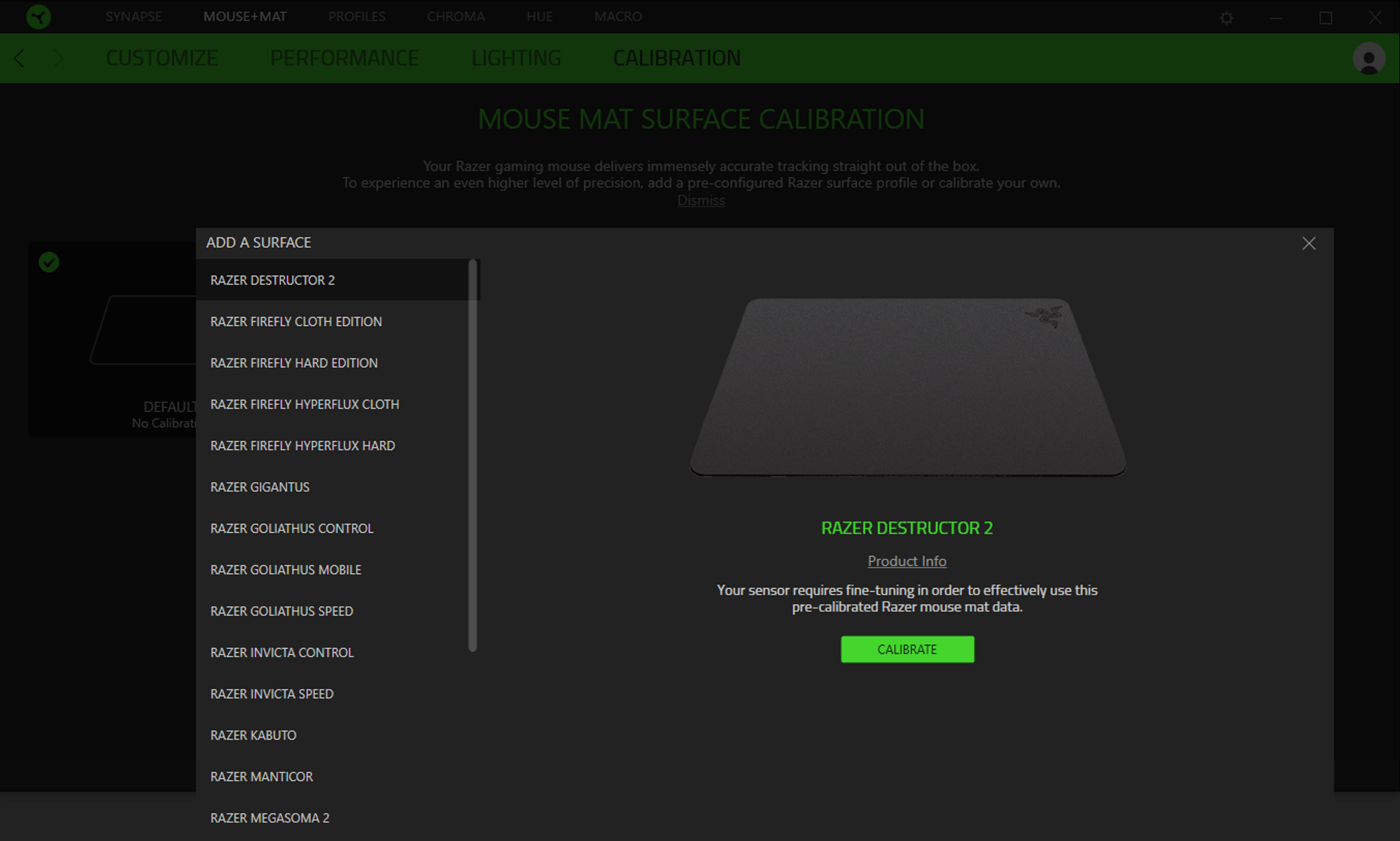The image size is (1400, 841).
Task: Open the LIGHTING section
Action: 516,58
